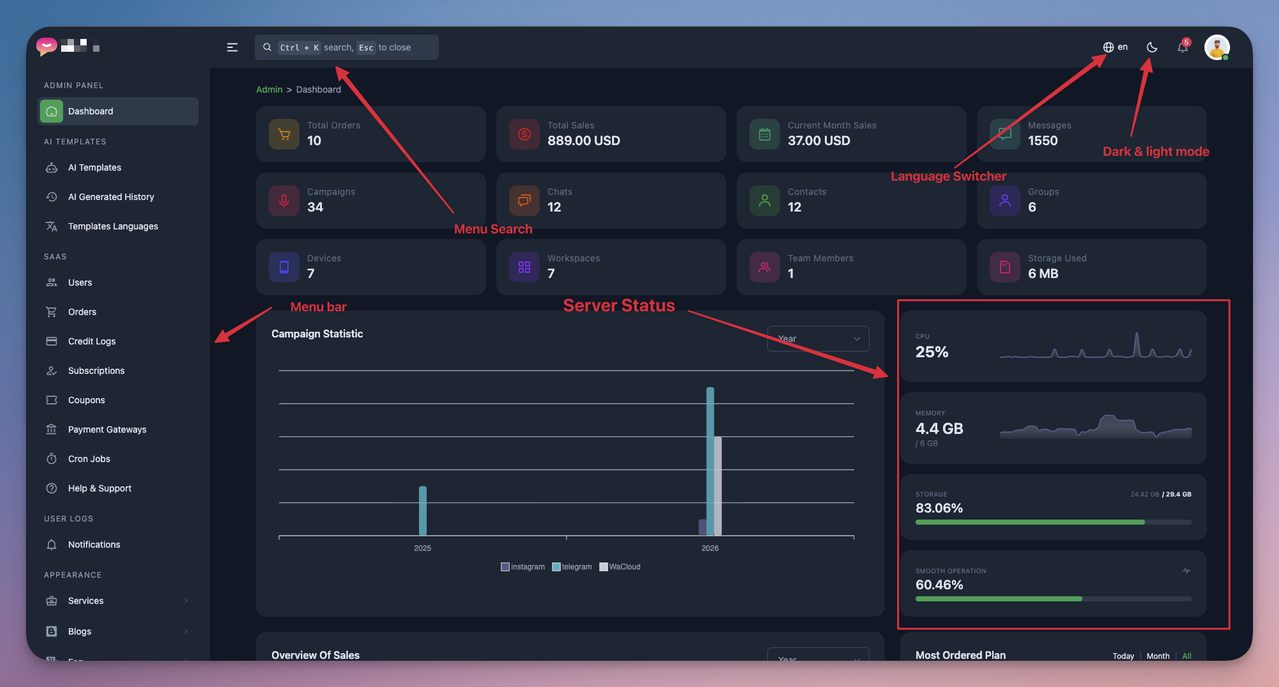Toggle telegram series in chart legend
This screenshot has width=1279, height=687.
tap(572, 567)
